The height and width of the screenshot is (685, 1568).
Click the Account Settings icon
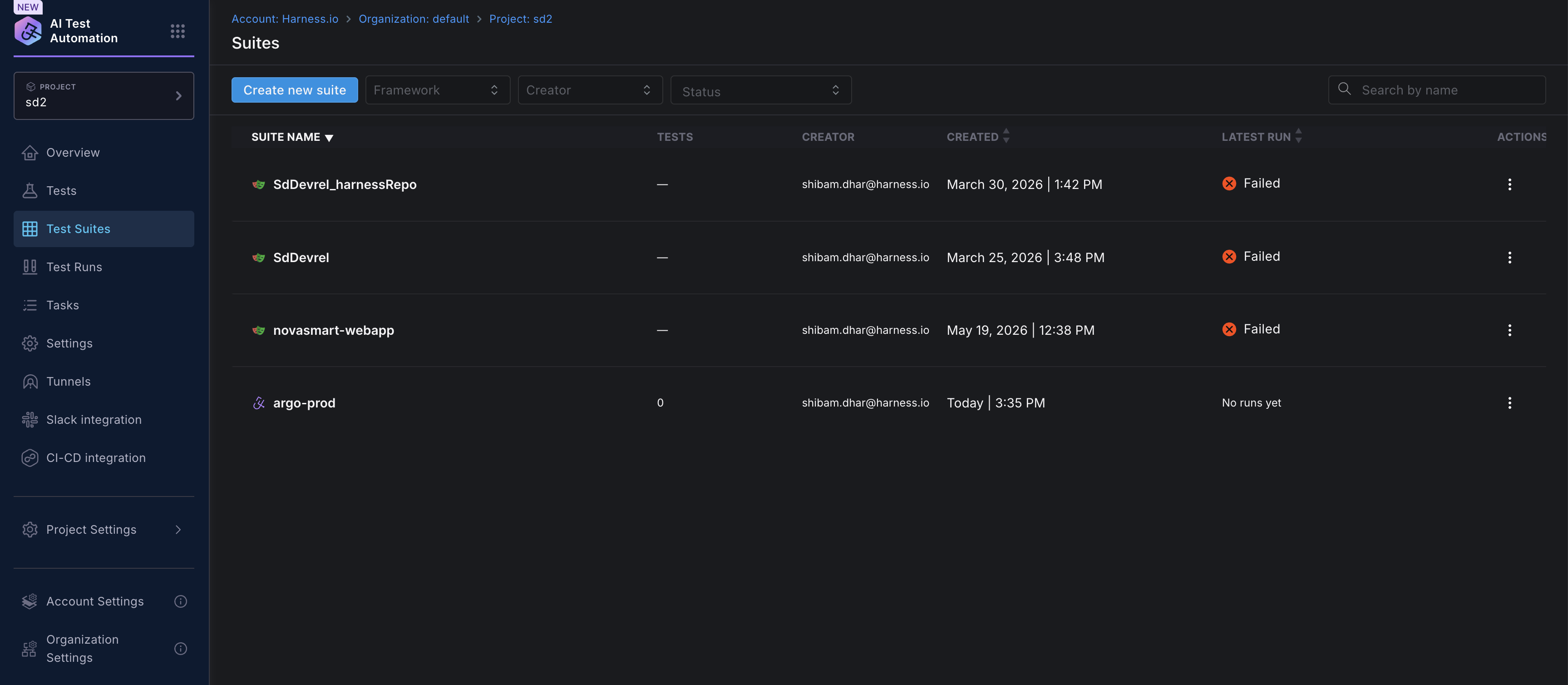[30, 601]
